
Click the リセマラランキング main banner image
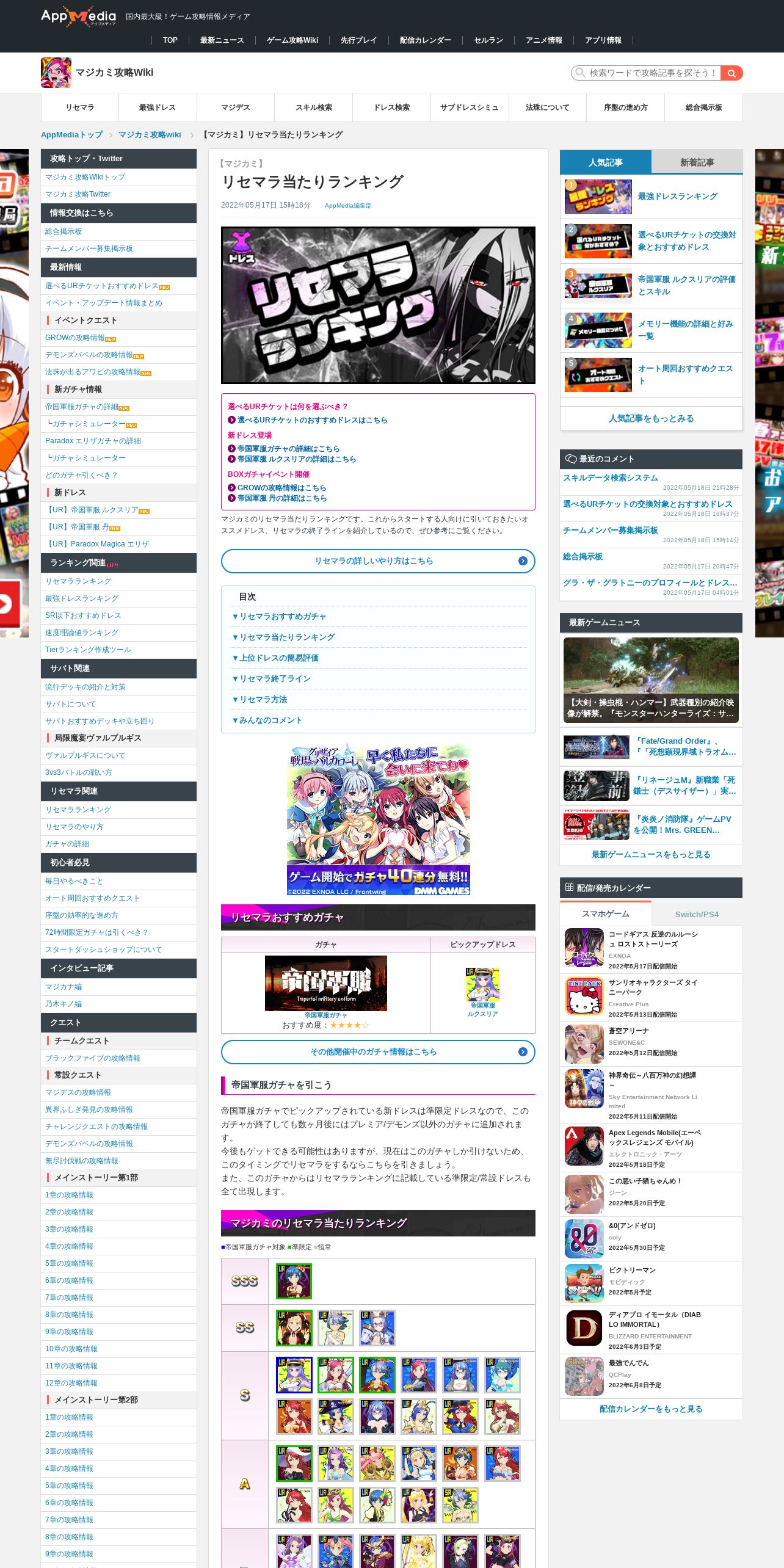click(x=378, y=305)
